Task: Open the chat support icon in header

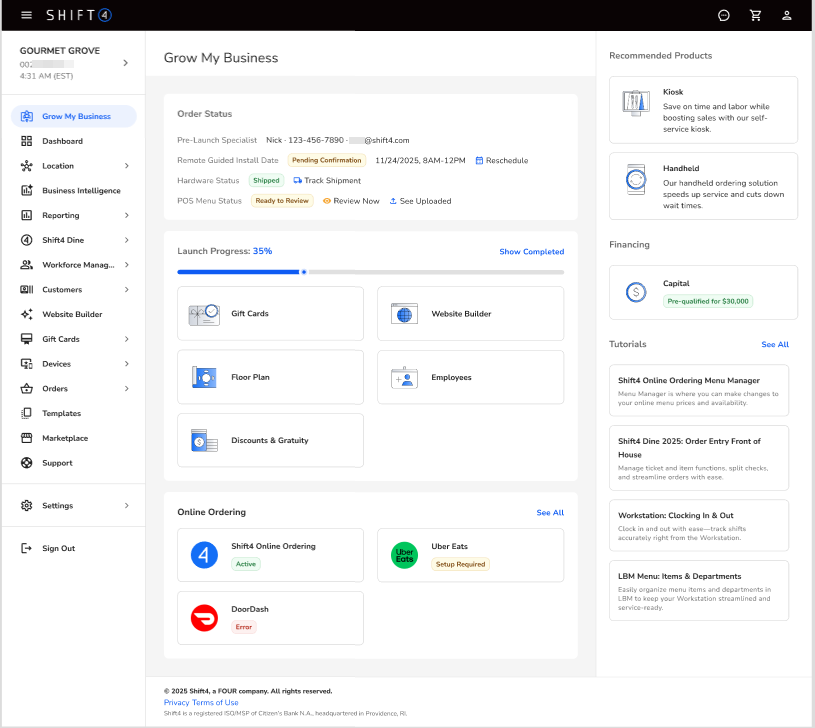Action: [724, 16]
